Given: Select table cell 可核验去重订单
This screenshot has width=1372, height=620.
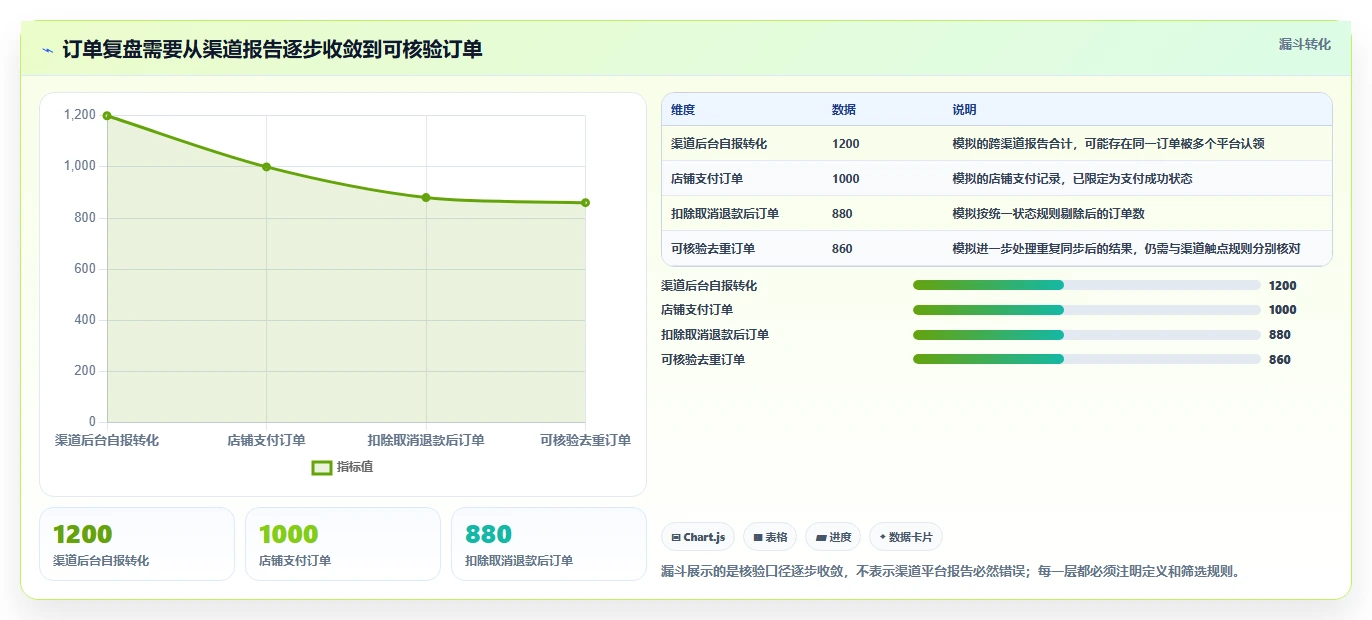Looking at the screenshot, I should click(x=713, y=249).
